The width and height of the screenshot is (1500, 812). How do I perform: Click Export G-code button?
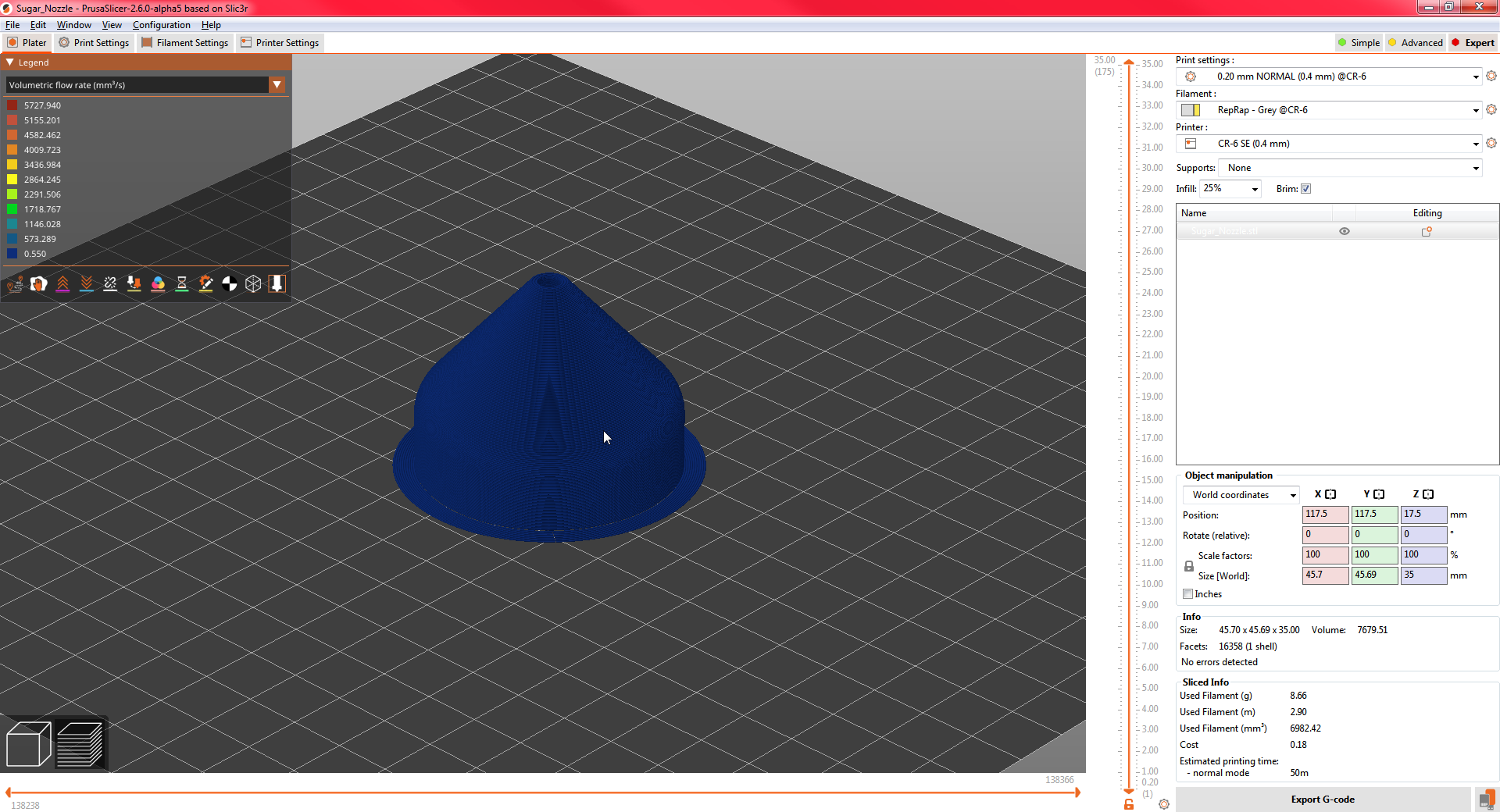1323,800
